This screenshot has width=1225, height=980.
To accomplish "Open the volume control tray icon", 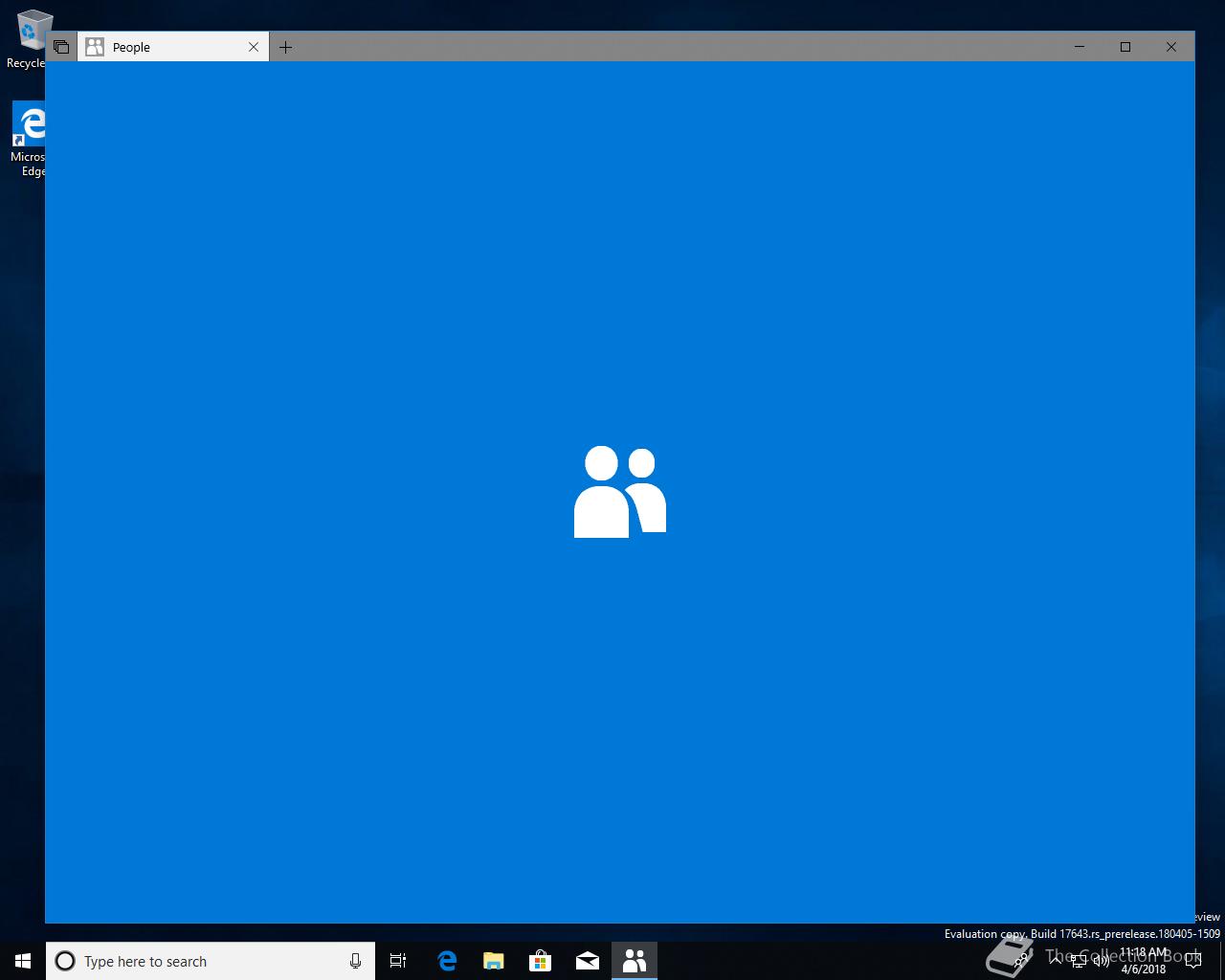I will [1102, 961].
